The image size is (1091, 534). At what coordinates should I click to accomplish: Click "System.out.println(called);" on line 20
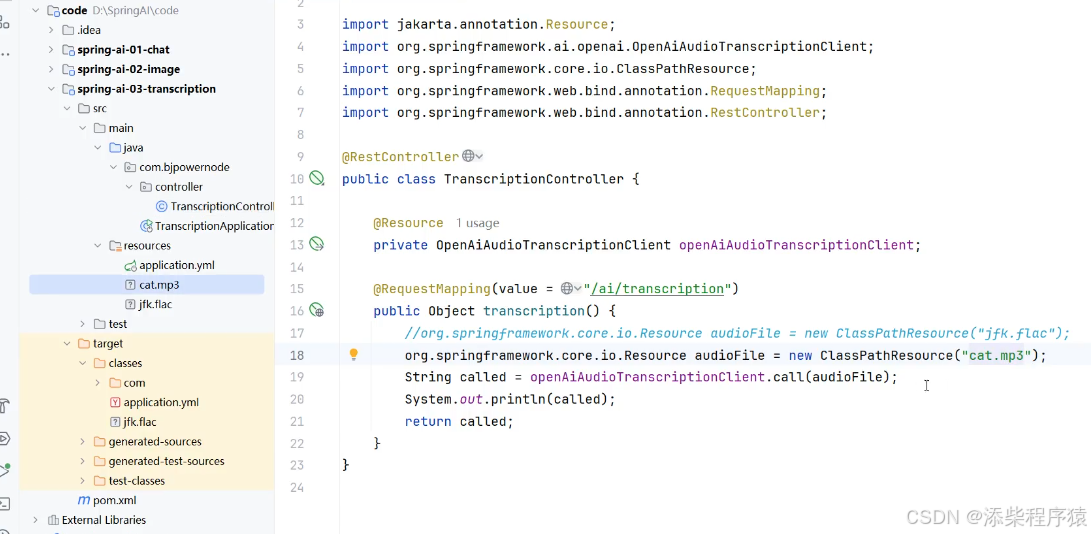(510, 399)
